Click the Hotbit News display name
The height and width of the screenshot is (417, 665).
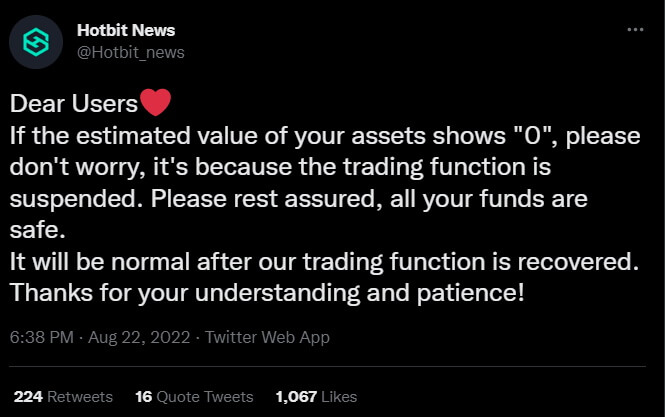[126, 30]
